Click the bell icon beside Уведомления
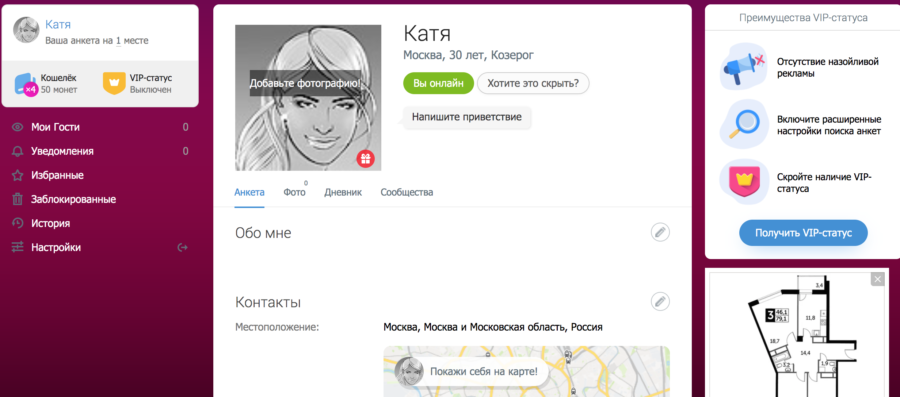The image size is (900, 397). [18, 151]
